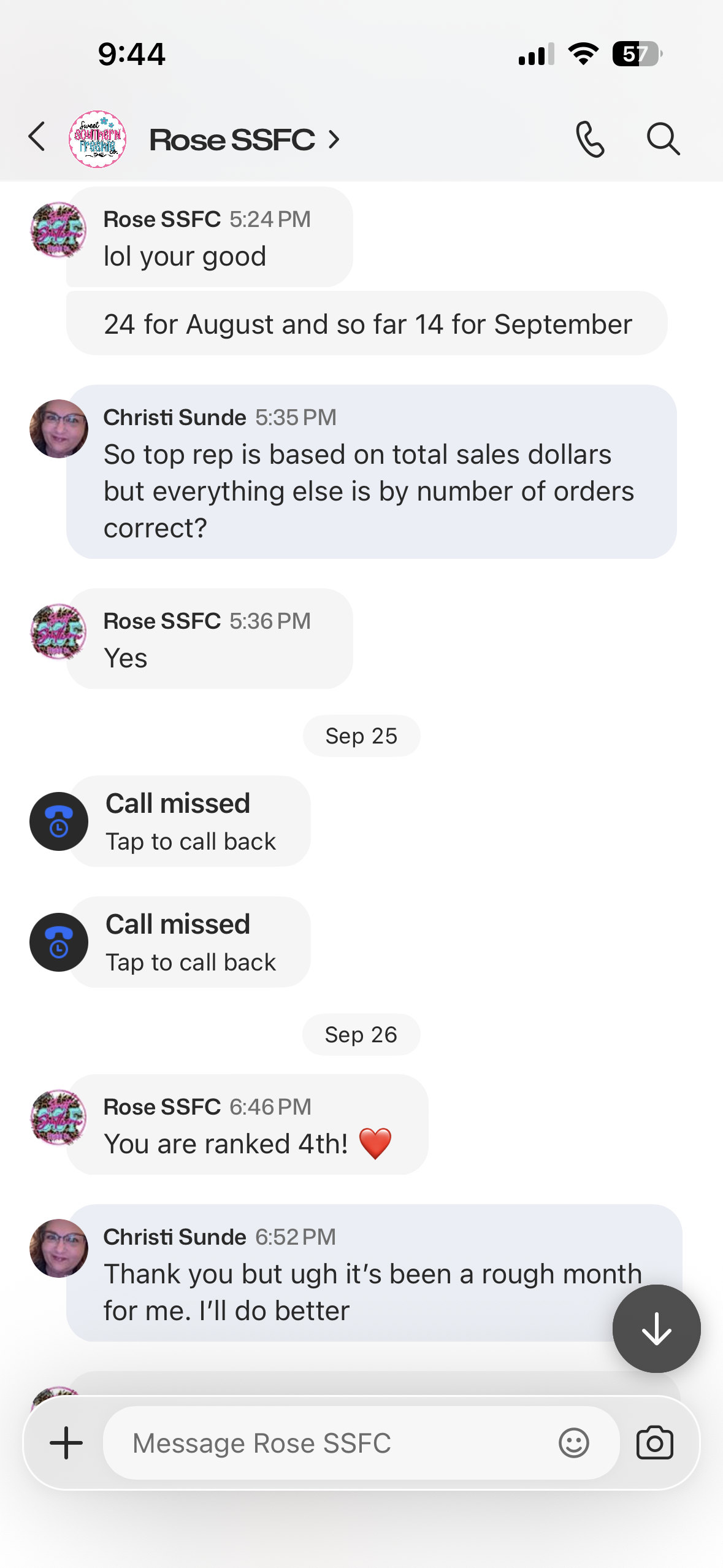Tap first Call missed to call back
This screenshot has height=1568, width=723.
189,821
